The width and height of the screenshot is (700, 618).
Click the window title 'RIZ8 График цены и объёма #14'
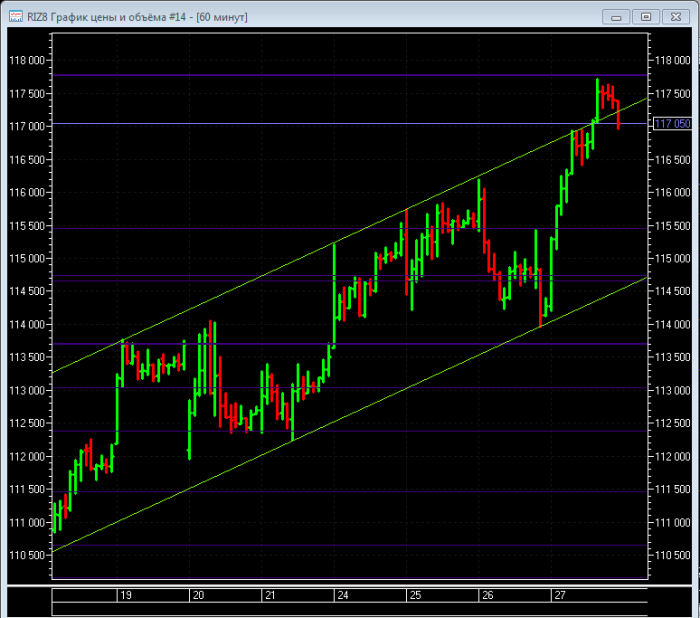click(106, 17)
